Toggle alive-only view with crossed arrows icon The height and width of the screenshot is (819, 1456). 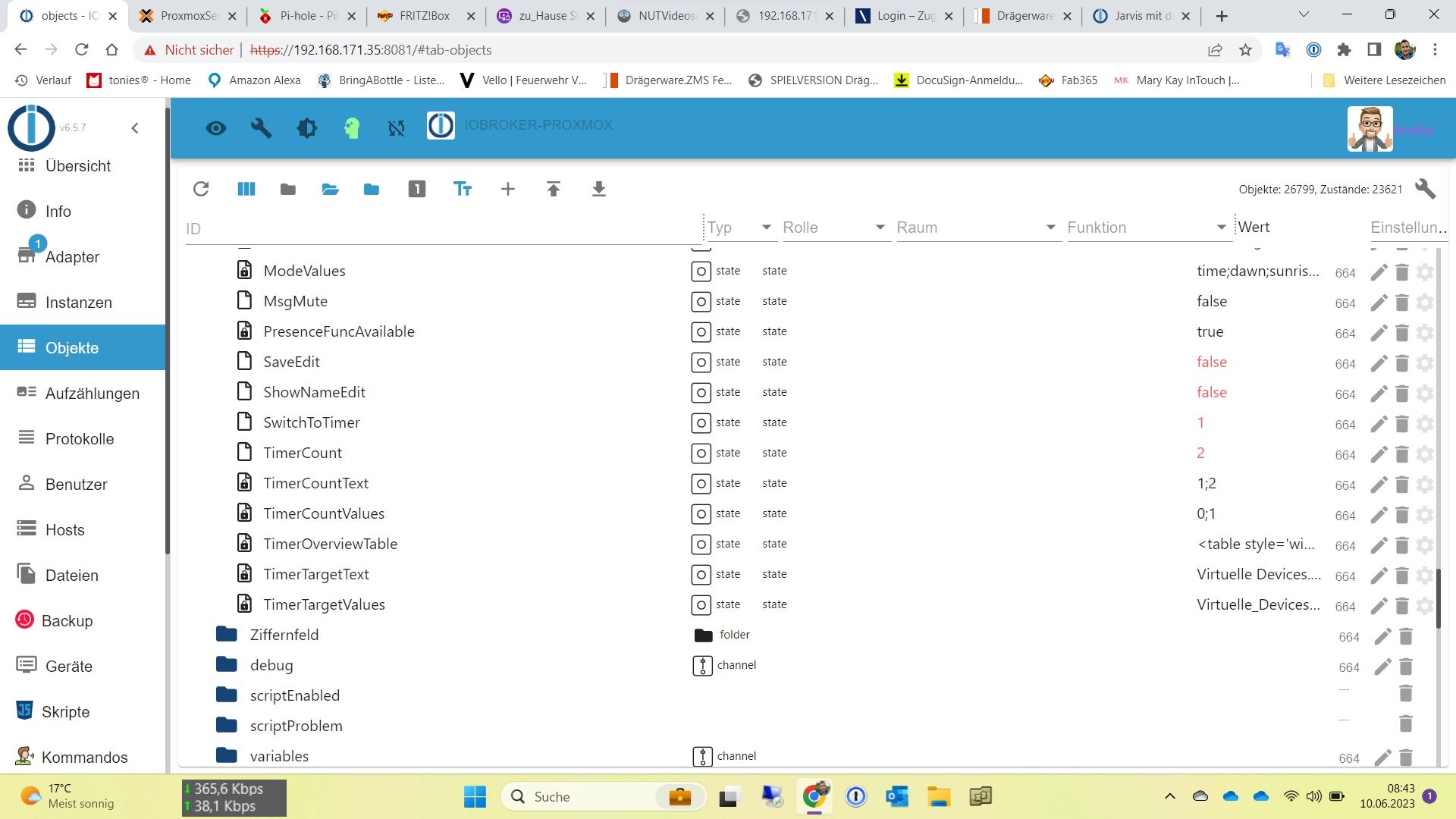[397, 127]
